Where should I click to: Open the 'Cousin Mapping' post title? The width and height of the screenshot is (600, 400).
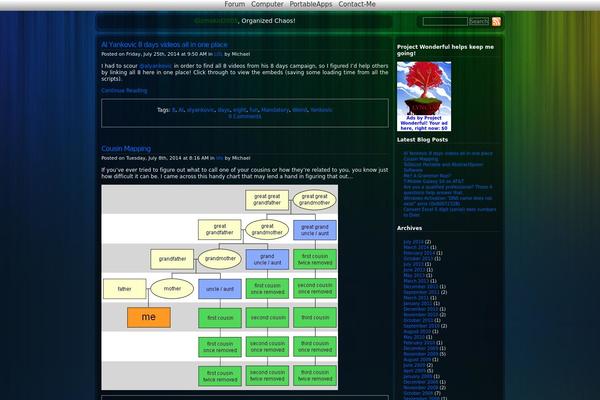126,149
